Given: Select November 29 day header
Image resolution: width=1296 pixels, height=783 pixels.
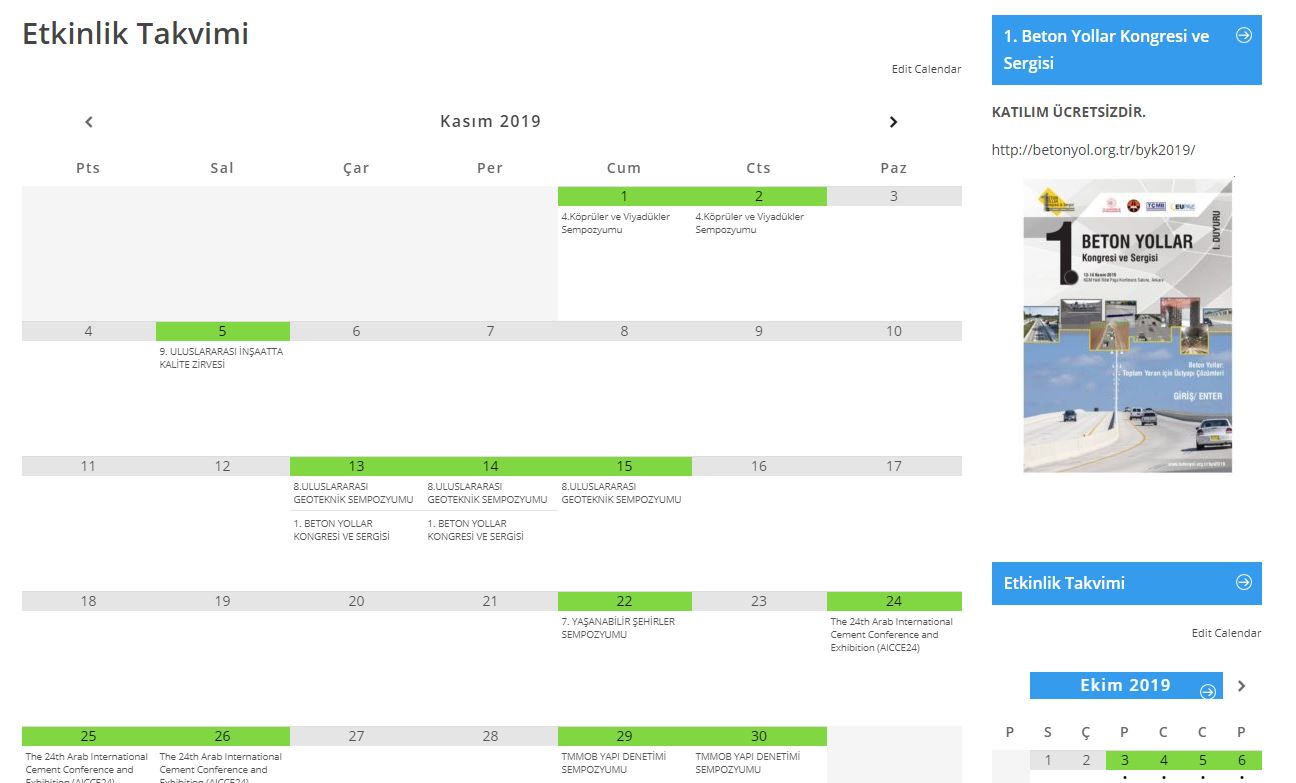Looking at the screenshot, I should [x=624, y=736].
